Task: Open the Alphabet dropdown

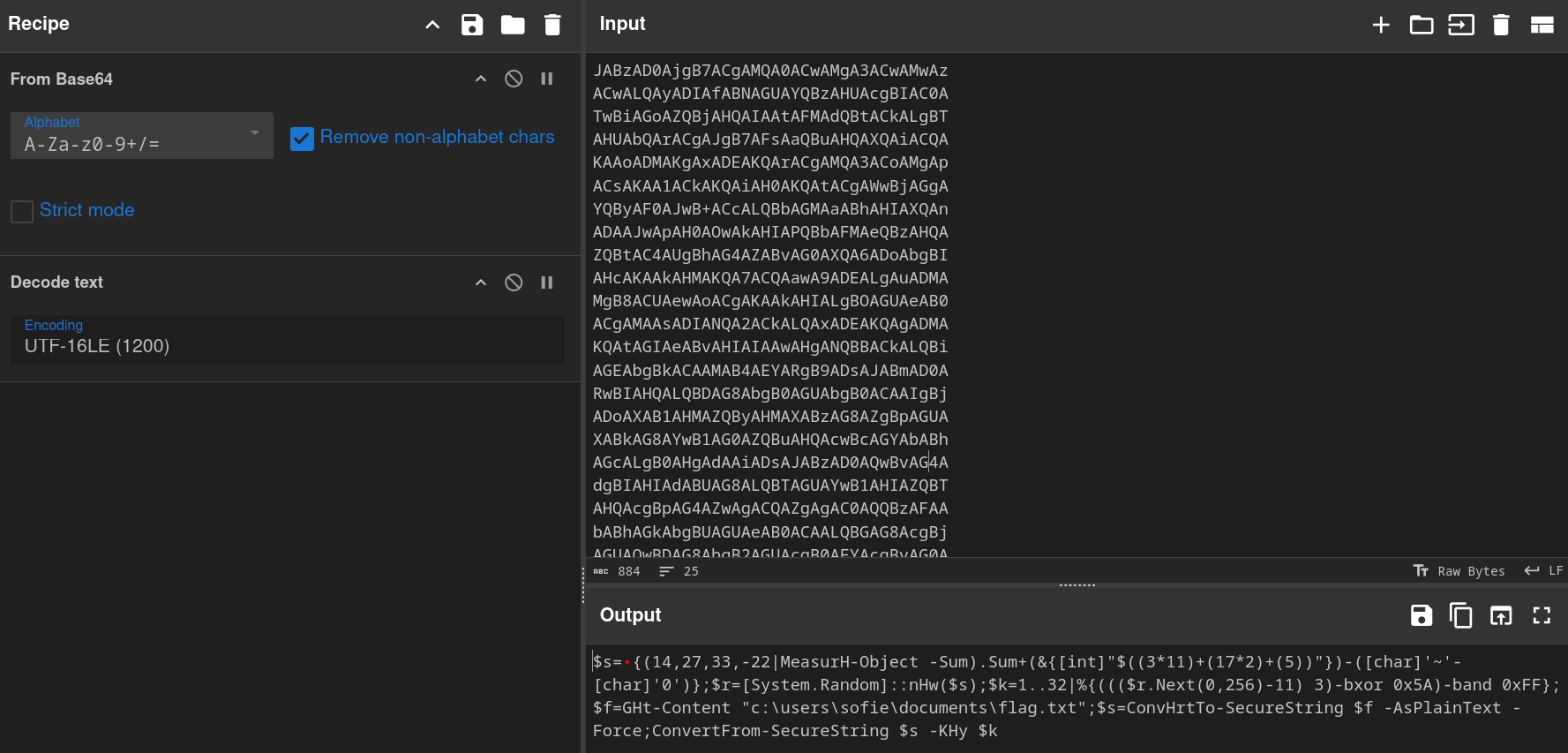Action: click(141, 136)
